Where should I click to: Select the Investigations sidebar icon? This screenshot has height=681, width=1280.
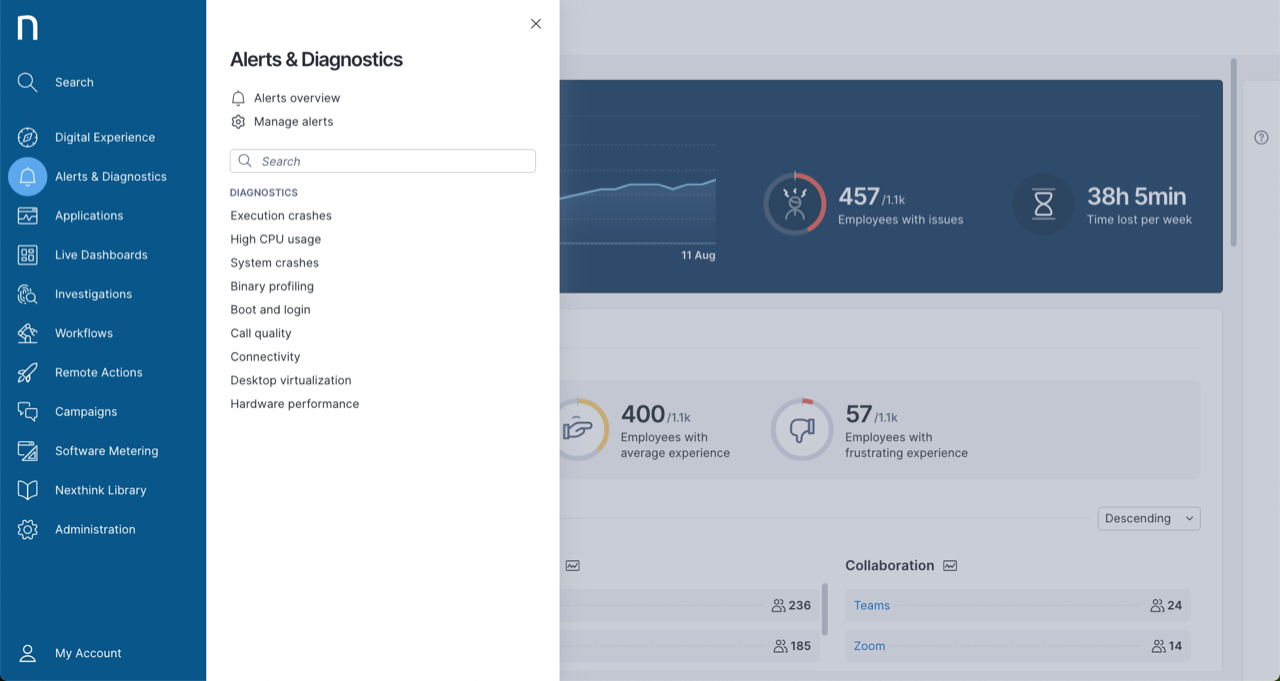27,293
